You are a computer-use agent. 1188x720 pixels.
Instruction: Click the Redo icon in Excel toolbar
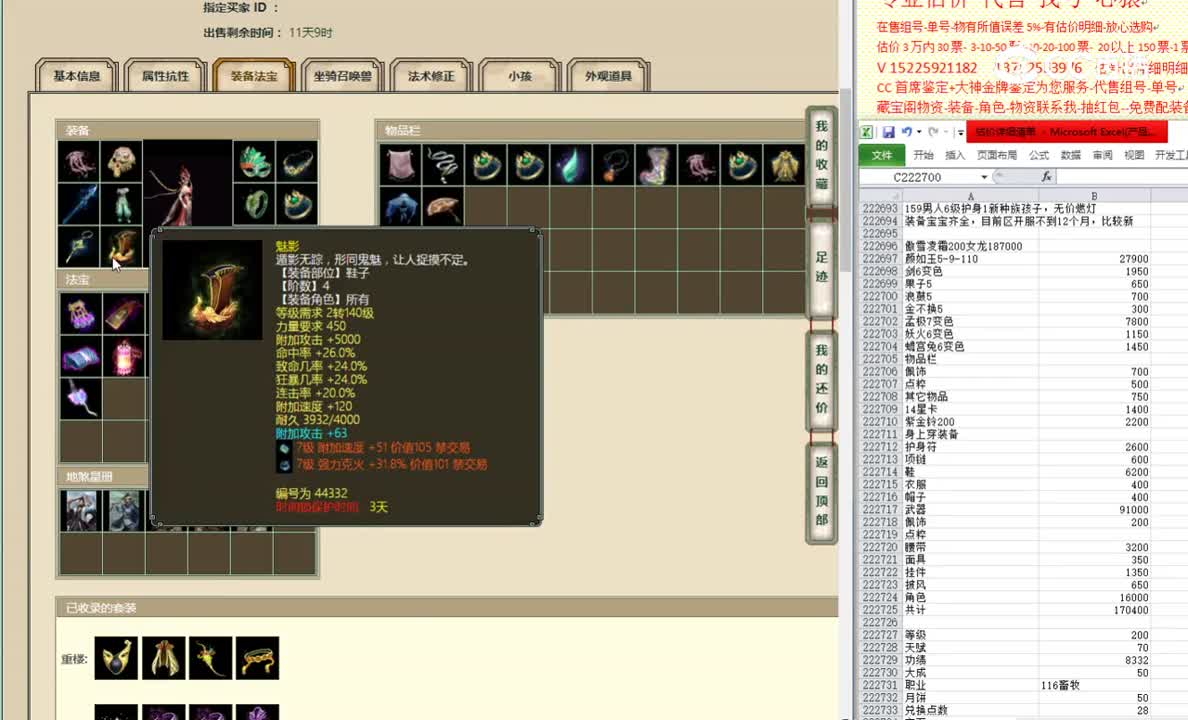click(x=933, y=132)
